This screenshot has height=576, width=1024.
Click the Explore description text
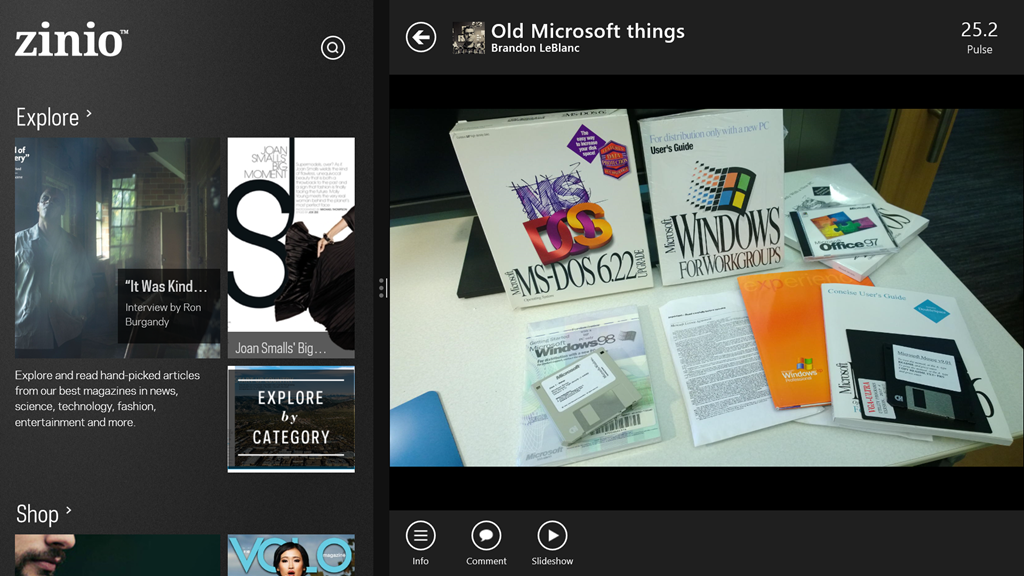tap(108, 398)
